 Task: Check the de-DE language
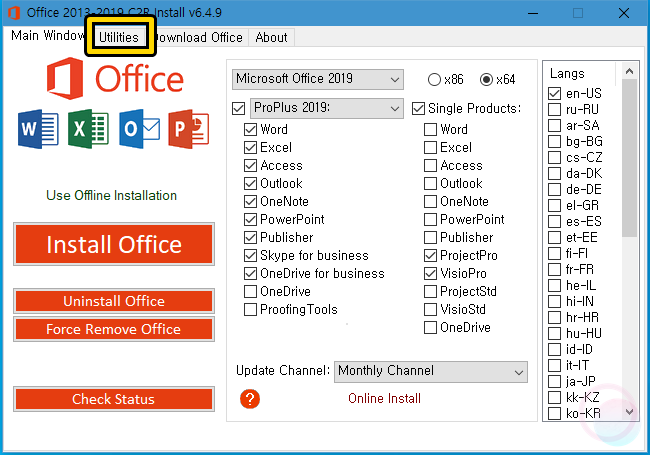(x=555, y=189)
